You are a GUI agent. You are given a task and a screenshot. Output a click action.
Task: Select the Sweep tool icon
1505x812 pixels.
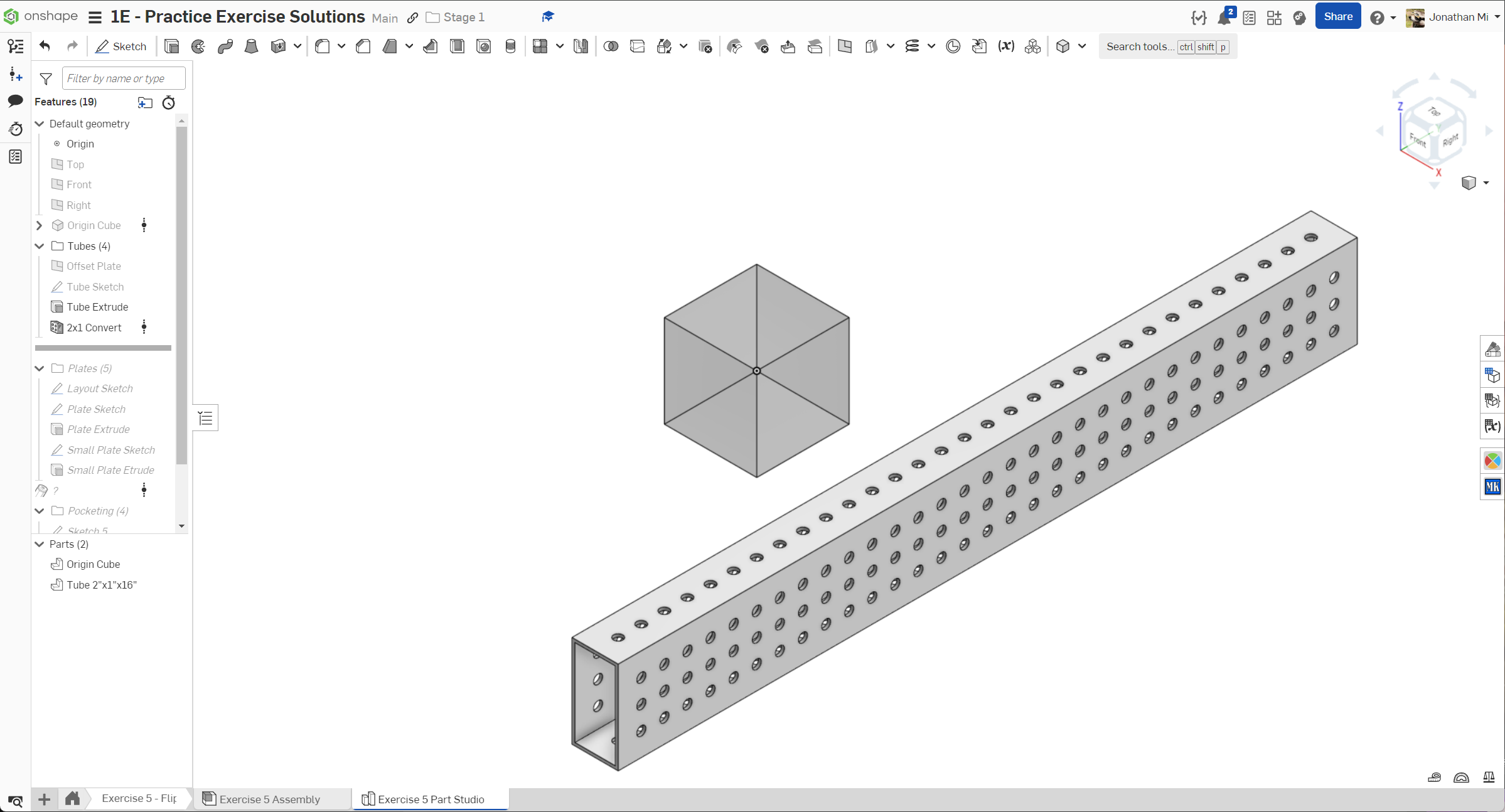[x=225, y=46]
